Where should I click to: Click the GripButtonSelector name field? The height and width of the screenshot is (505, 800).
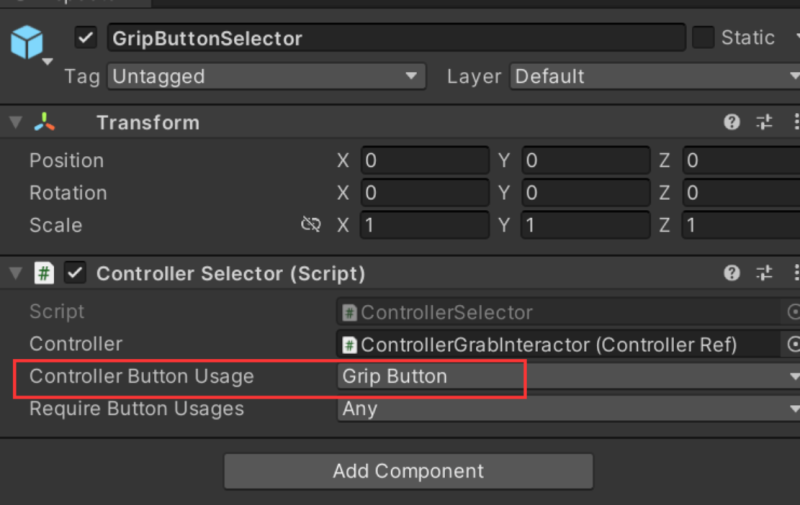(x=395, y=38)
